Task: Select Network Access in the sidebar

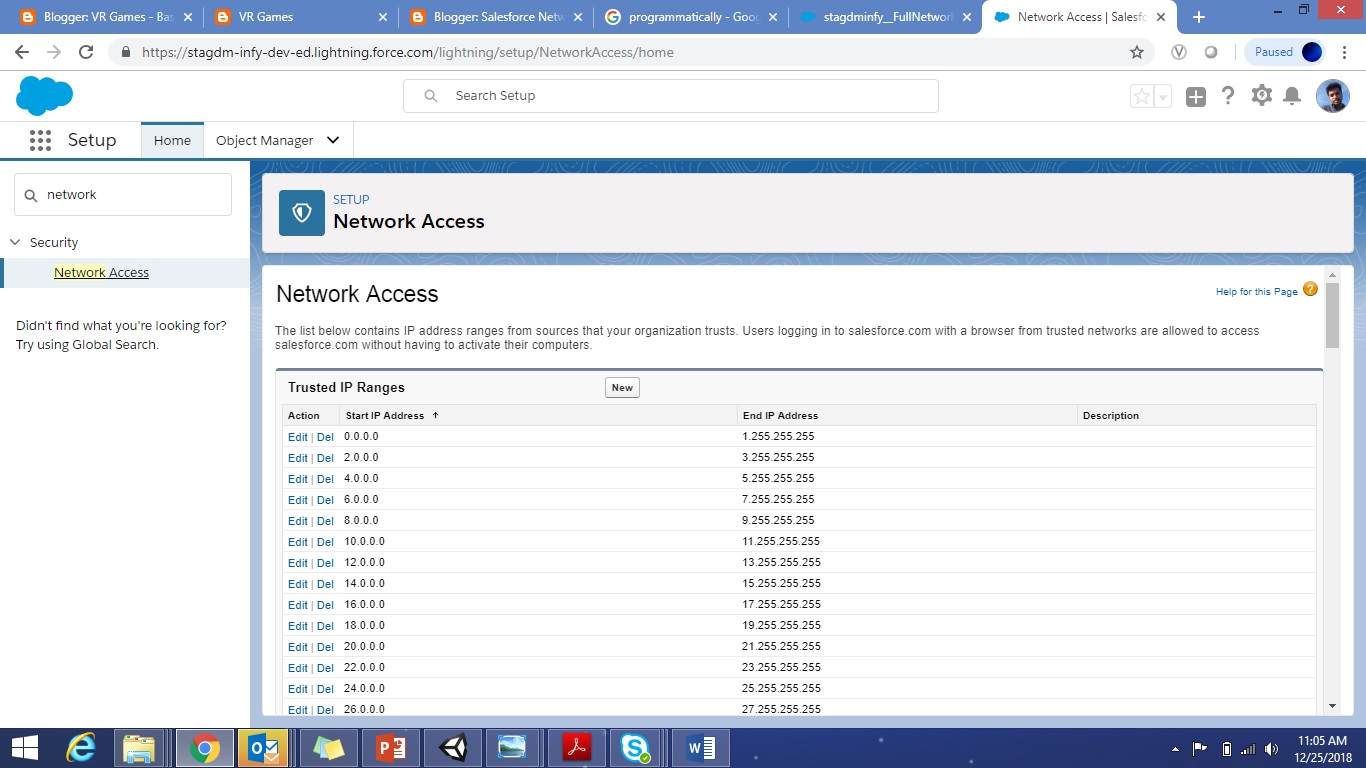Action: tap(101, 272)
